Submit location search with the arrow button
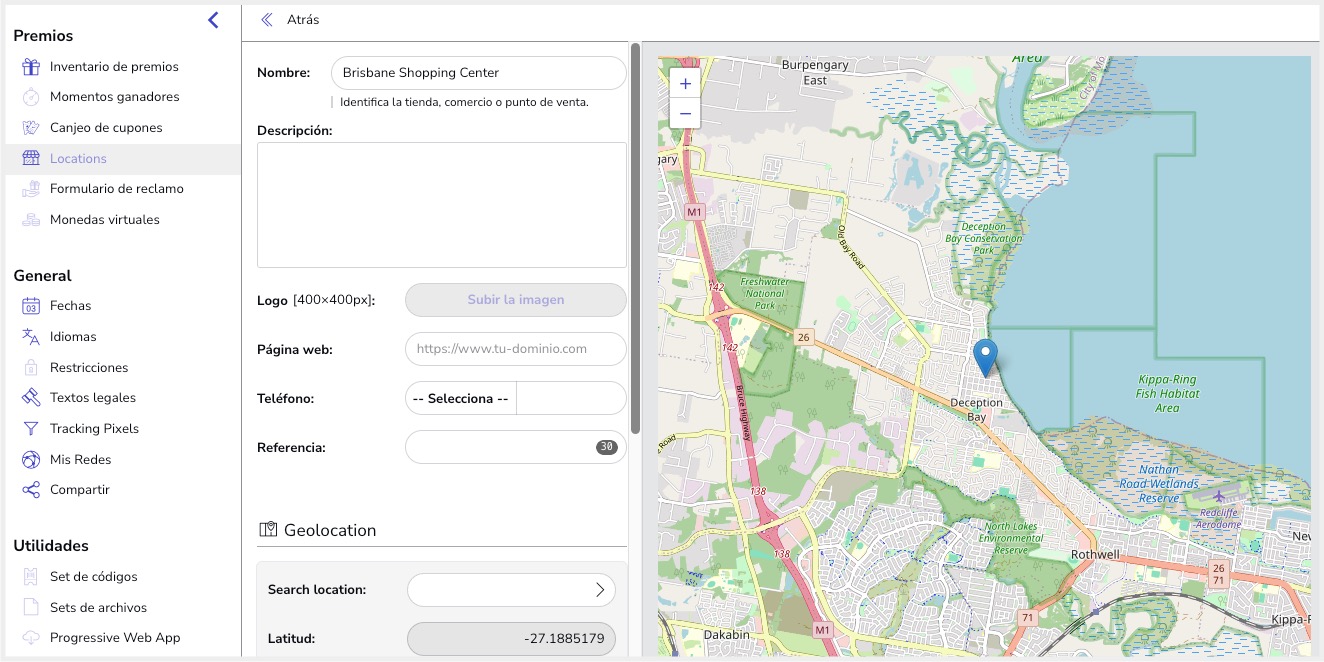The height and width of the screenshot is (662, 1324). click(599, 590)
